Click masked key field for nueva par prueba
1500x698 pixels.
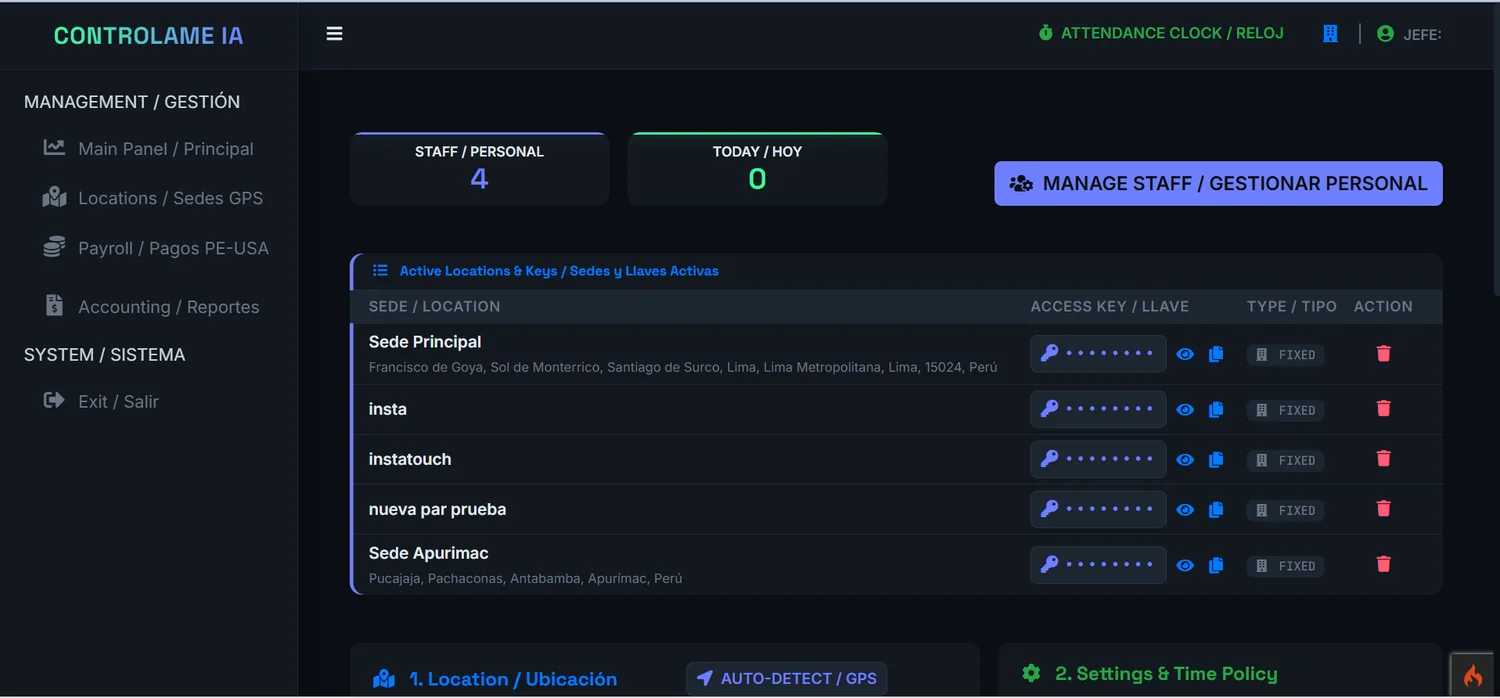coord(1098,509)
